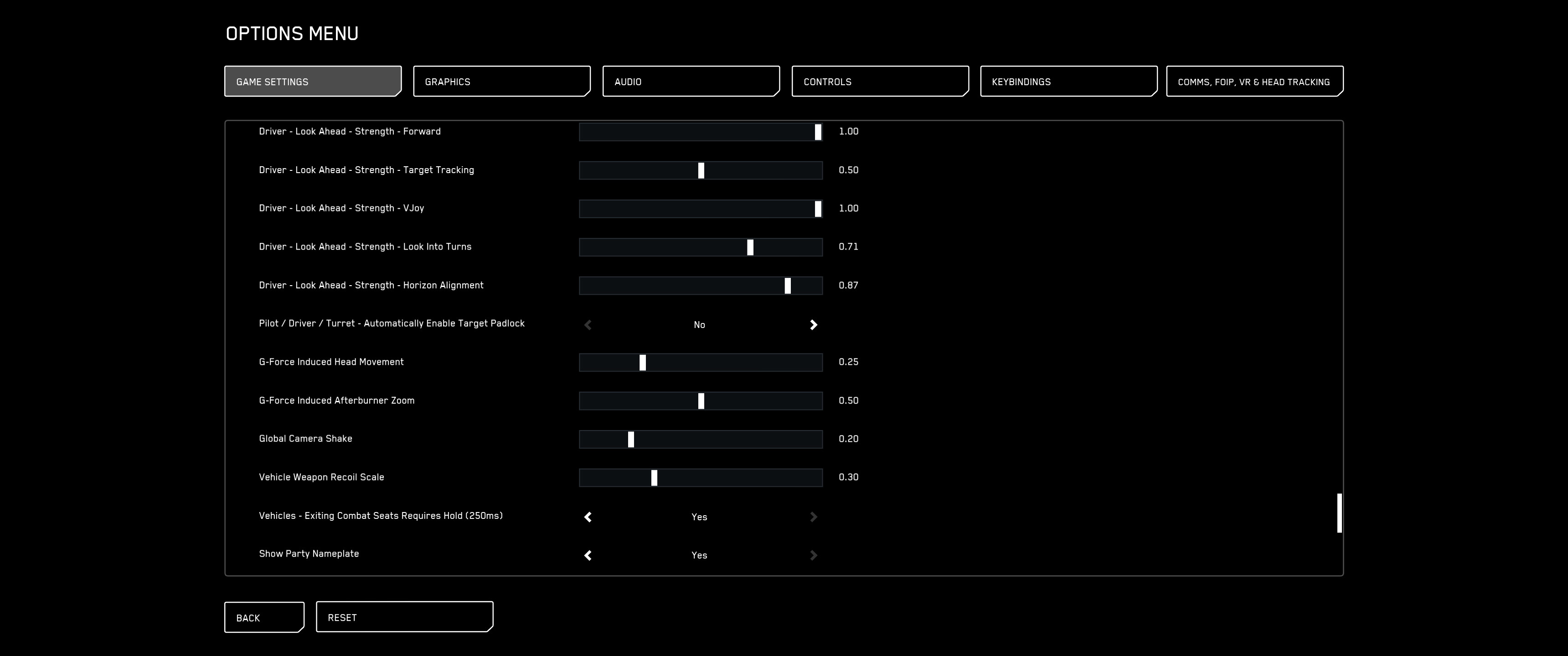Open Comms, FOIP, VR & Head Tracking tab
Screen dimensions: 1568x656
click(1254, 82)
